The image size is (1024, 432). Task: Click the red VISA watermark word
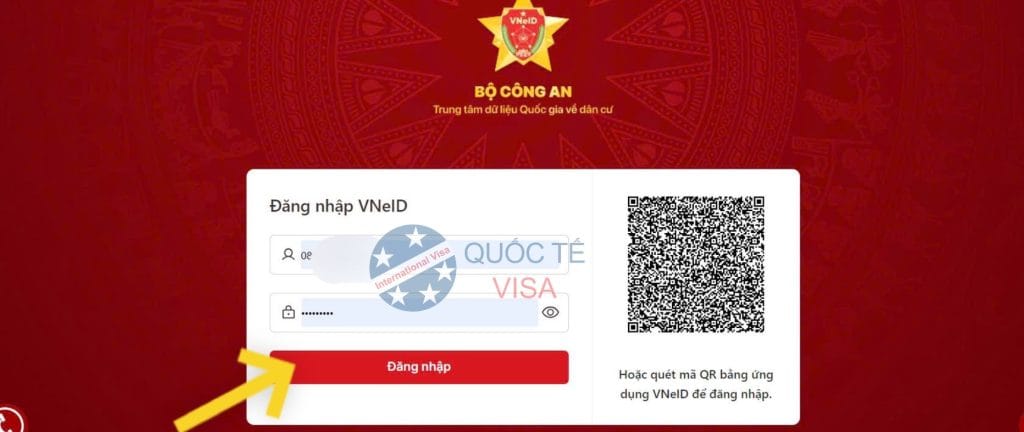pos(524,288)
